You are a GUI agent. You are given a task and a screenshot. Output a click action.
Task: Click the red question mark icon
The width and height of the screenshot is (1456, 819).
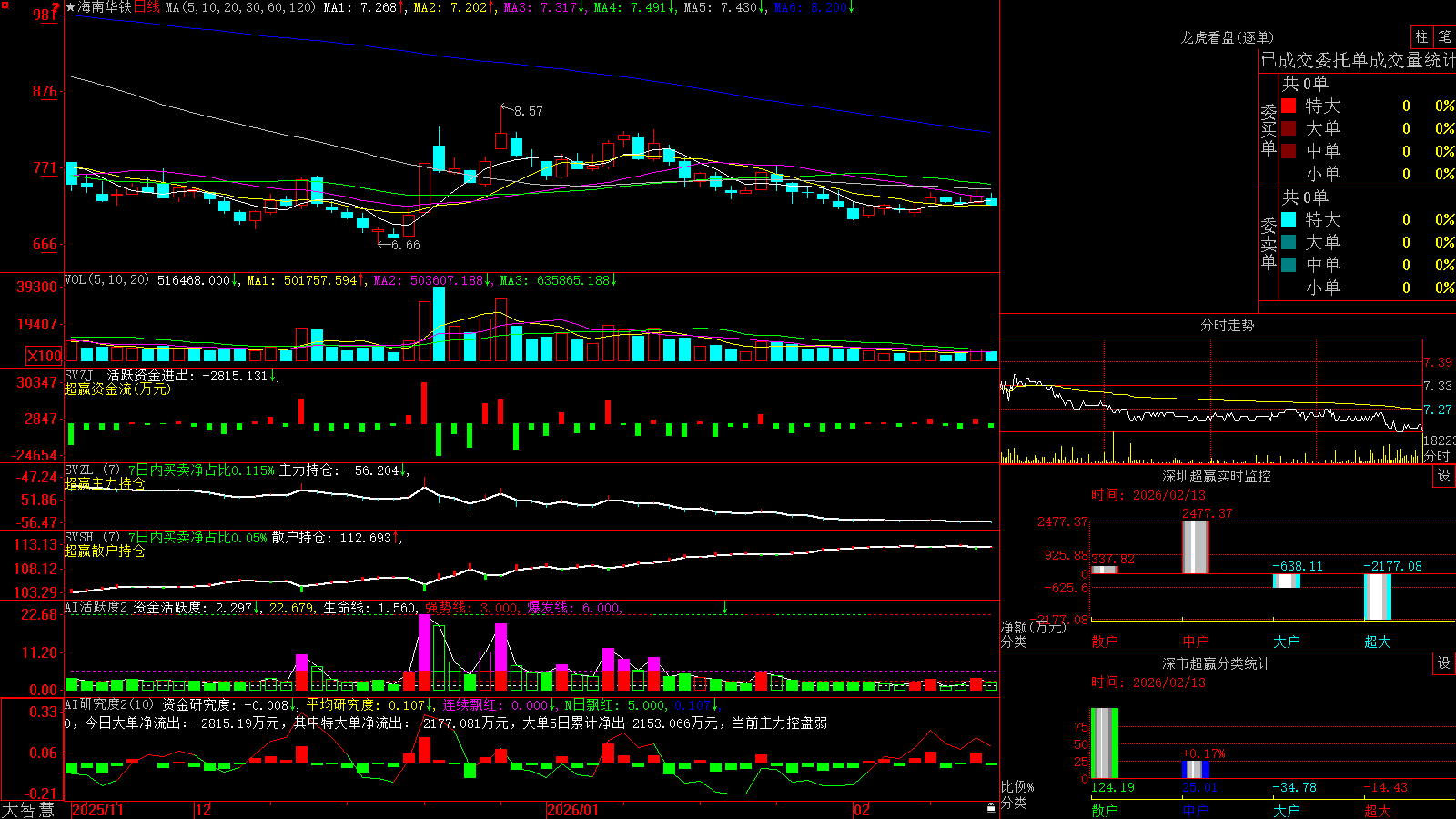tap(56, 7)
